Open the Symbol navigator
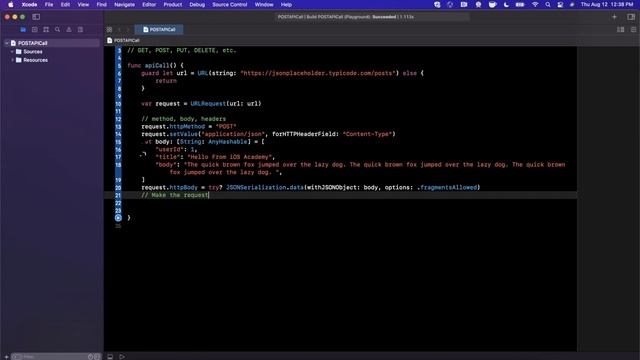Screen dimensions: 640x360 [x=46, y=29]
